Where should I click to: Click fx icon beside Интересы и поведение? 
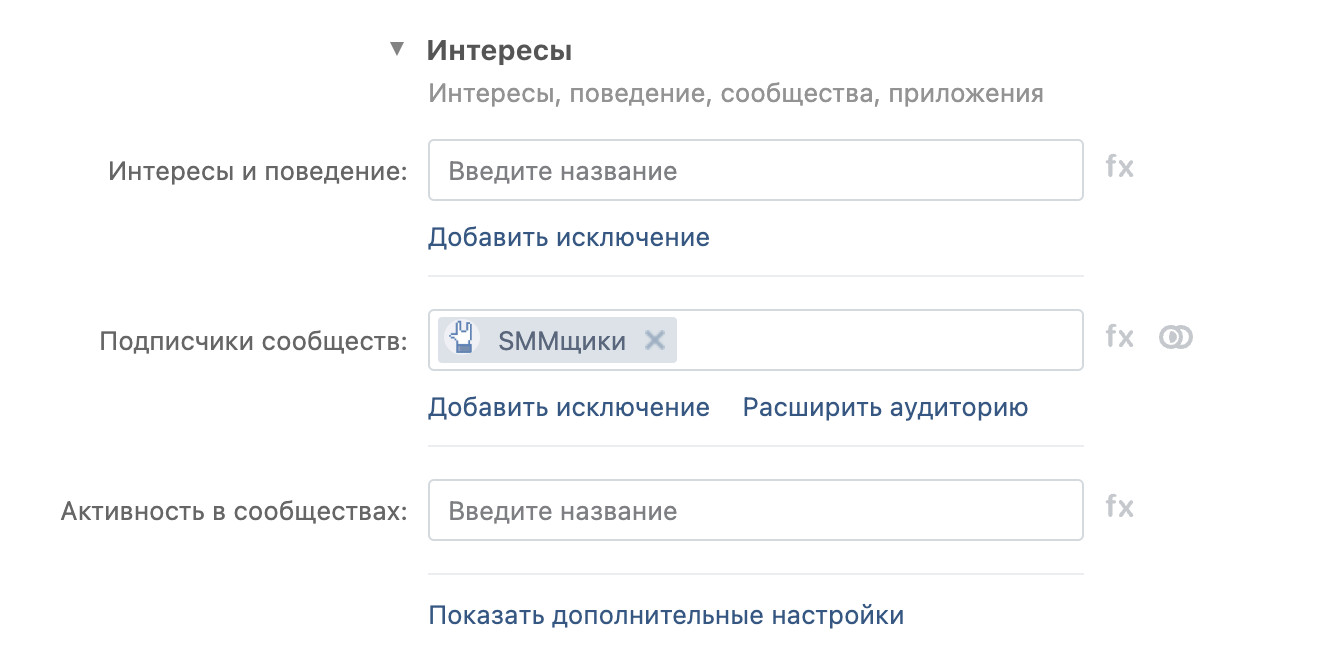click(x=1119, y=167)
